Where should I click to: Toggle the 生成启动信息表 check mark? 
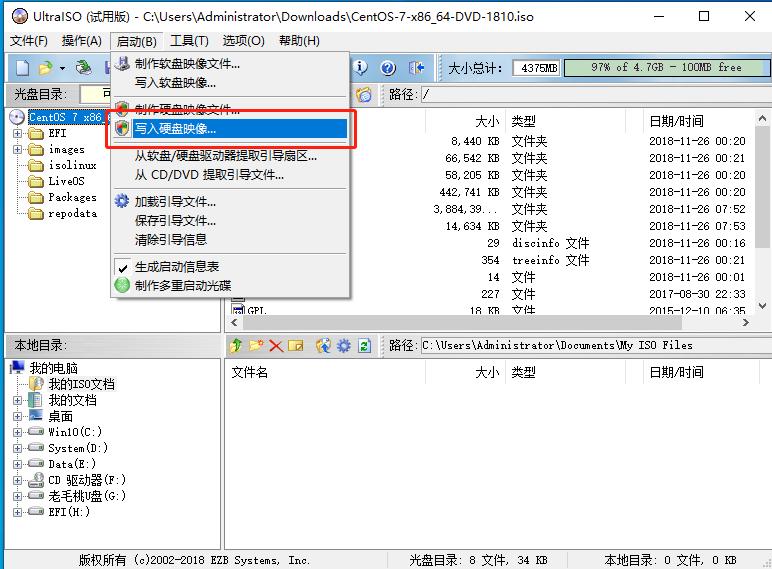[x=123, y=267]
